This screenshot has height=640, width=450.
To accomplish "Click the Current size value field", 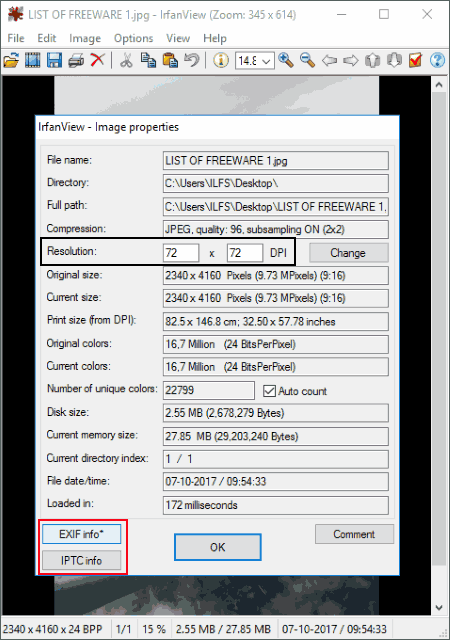I will pyautogui.click(x=276, y=298).
